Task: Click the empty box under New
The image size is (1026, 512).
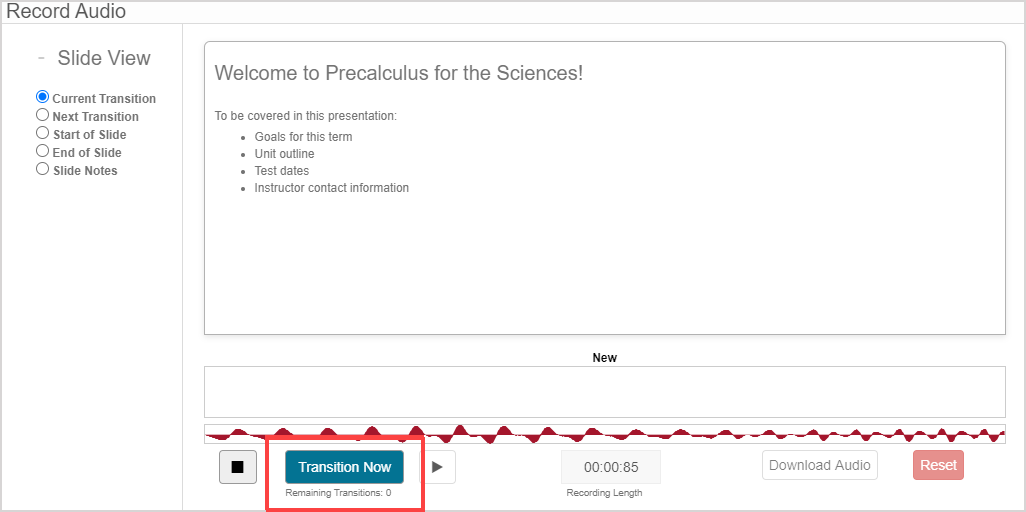Action: pos(604,391)
